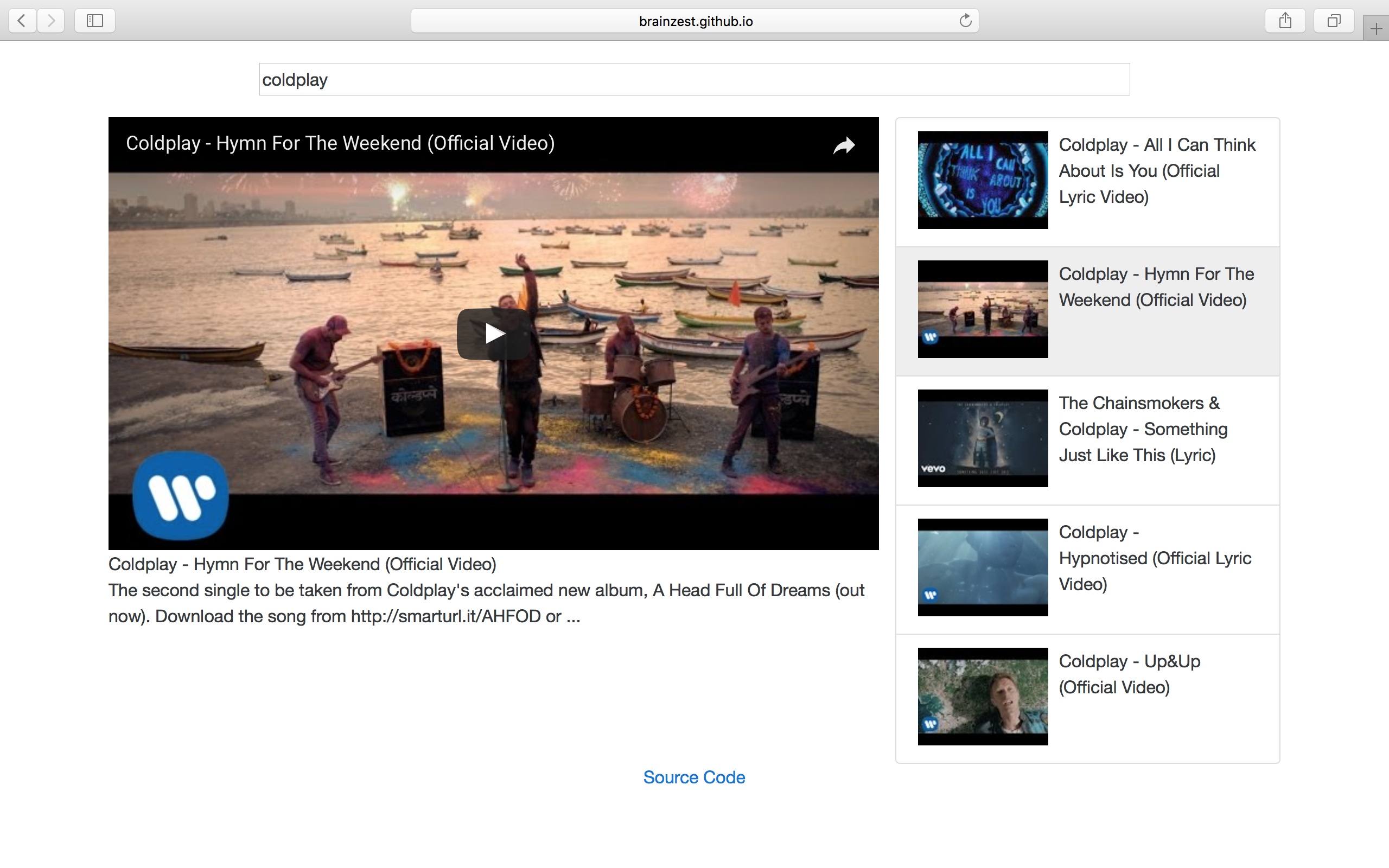The height and width of the screenshot is (868, 1389).
Task: Select Something Just Like This thumbnail
Action: point(983,438)
